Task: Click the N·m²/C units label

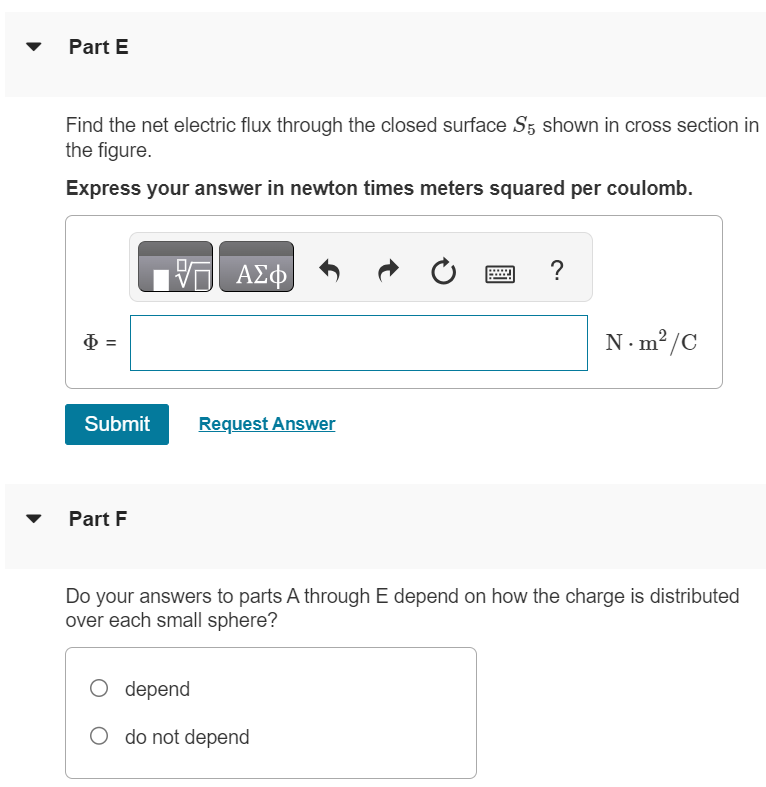Action: point(651,342)
